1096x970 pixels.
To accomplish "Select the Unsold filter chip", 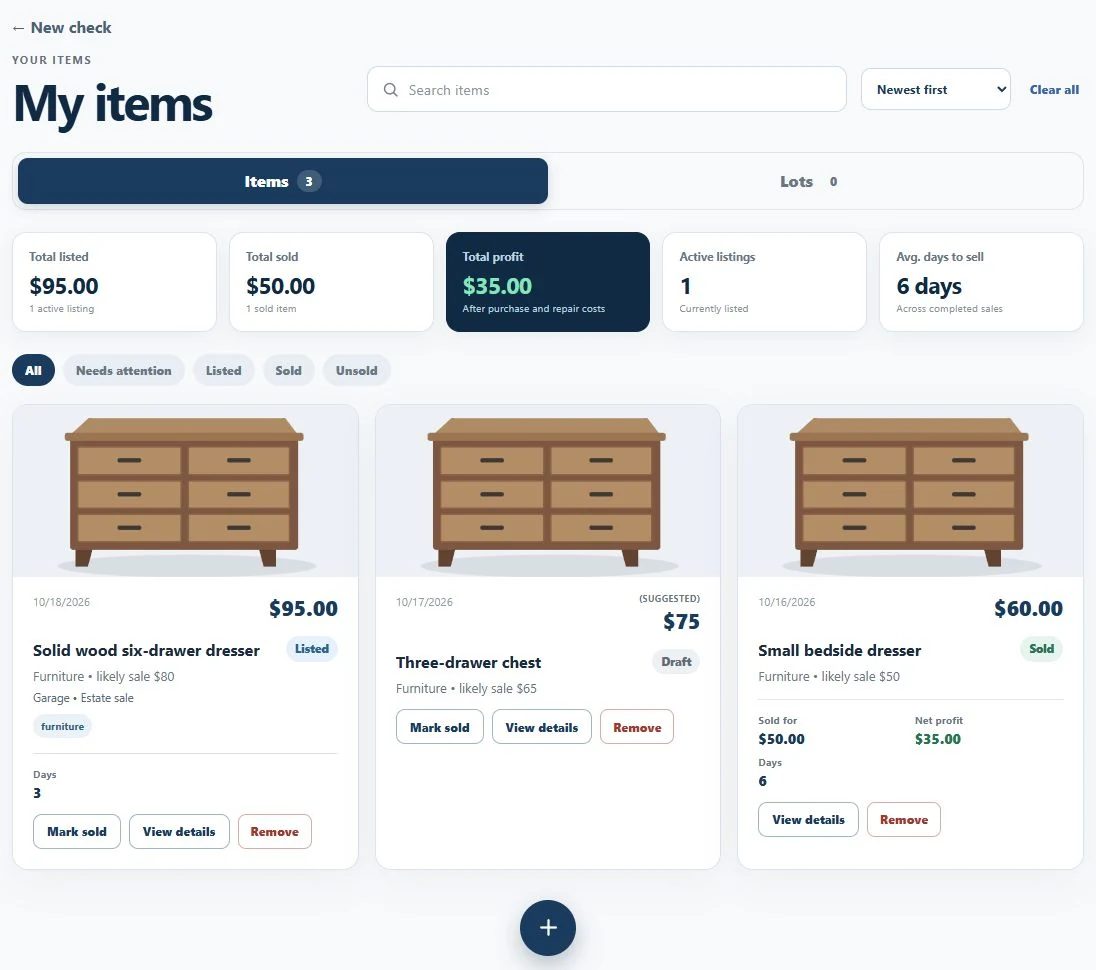I will [x=356, y=370].
